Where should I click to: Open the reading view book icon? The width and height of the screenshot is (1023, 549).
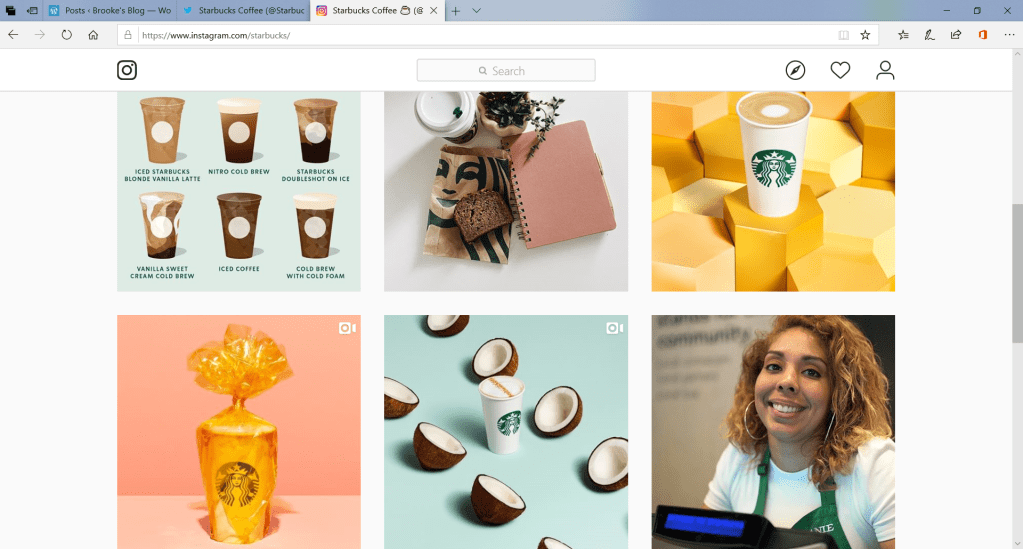coord(844,34)
